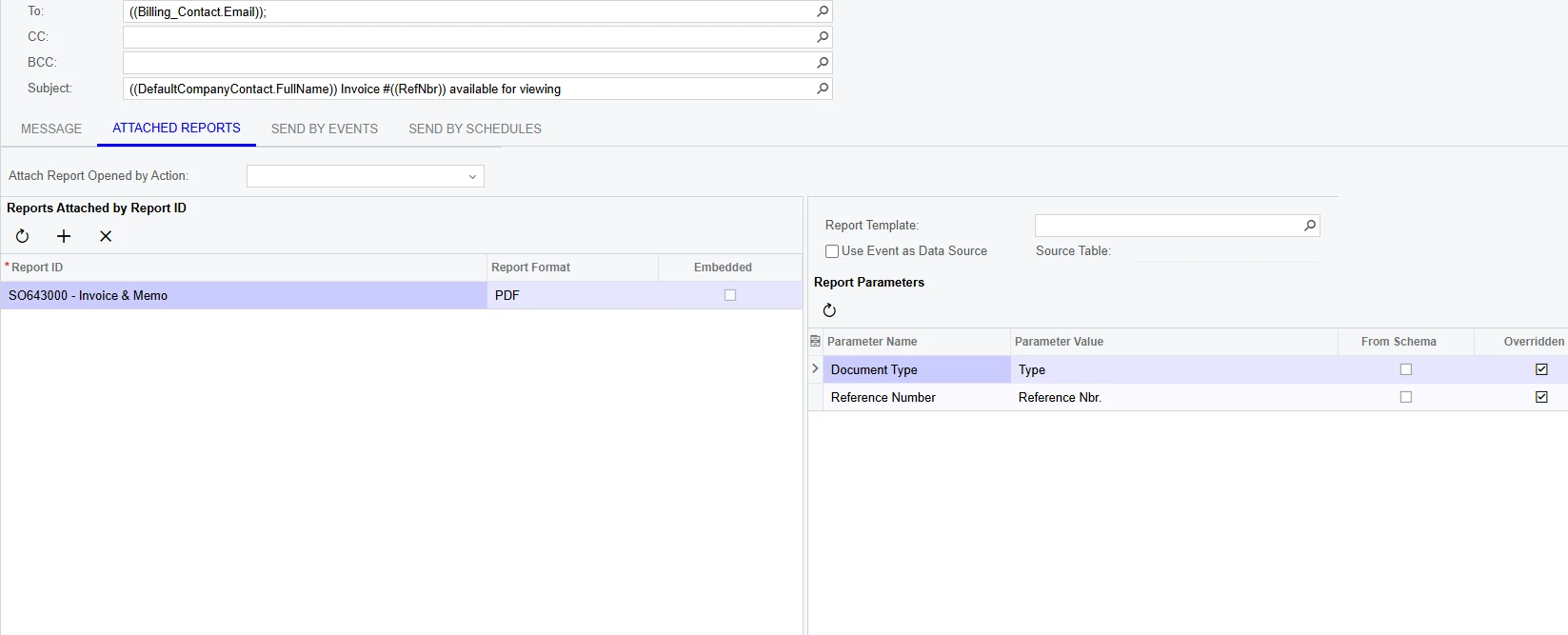The image size is (1568, 635).
Task: Click the From Schema column header
Action: pos(1406,342)
